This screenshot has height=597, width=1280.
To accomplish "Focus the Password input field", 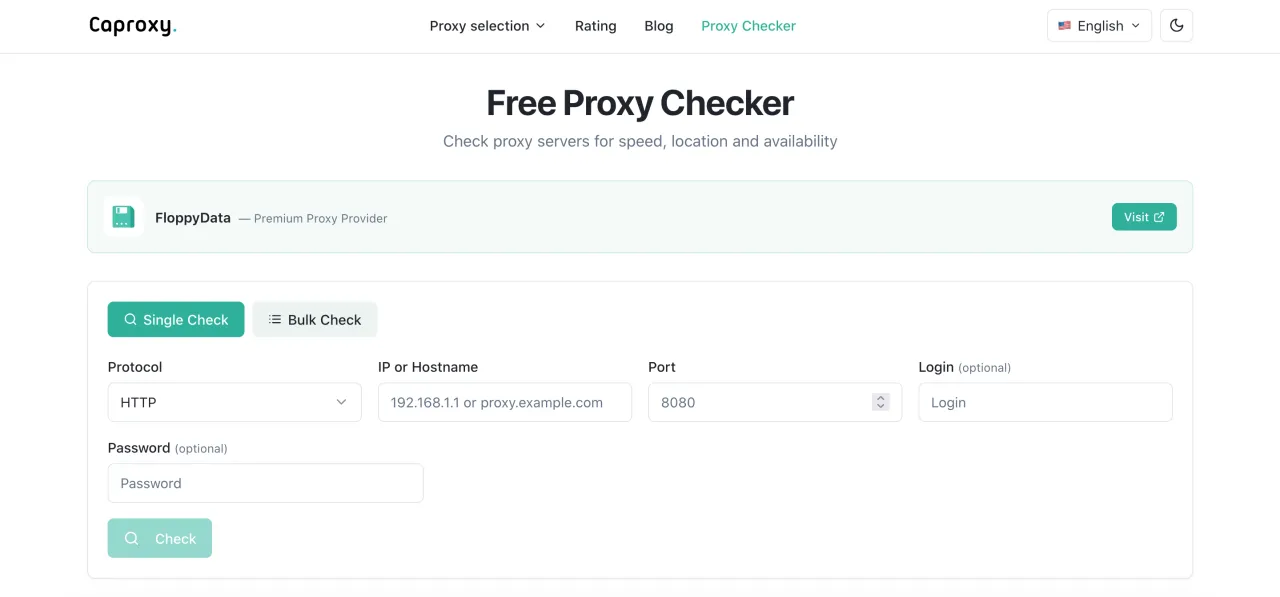I will (265, 483).
